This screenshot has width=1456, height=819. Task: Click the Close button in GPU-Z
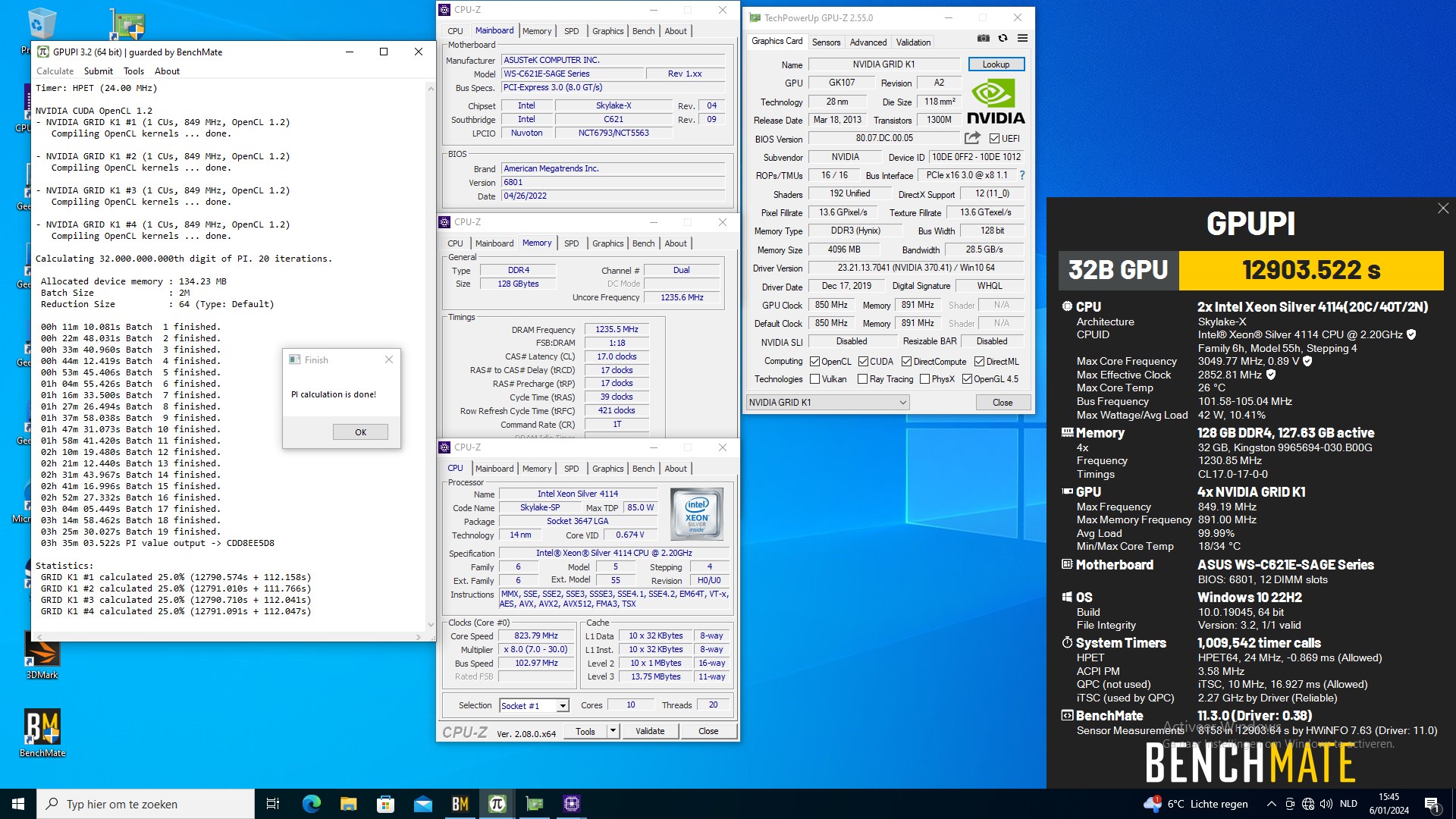tap(1002, 403)
